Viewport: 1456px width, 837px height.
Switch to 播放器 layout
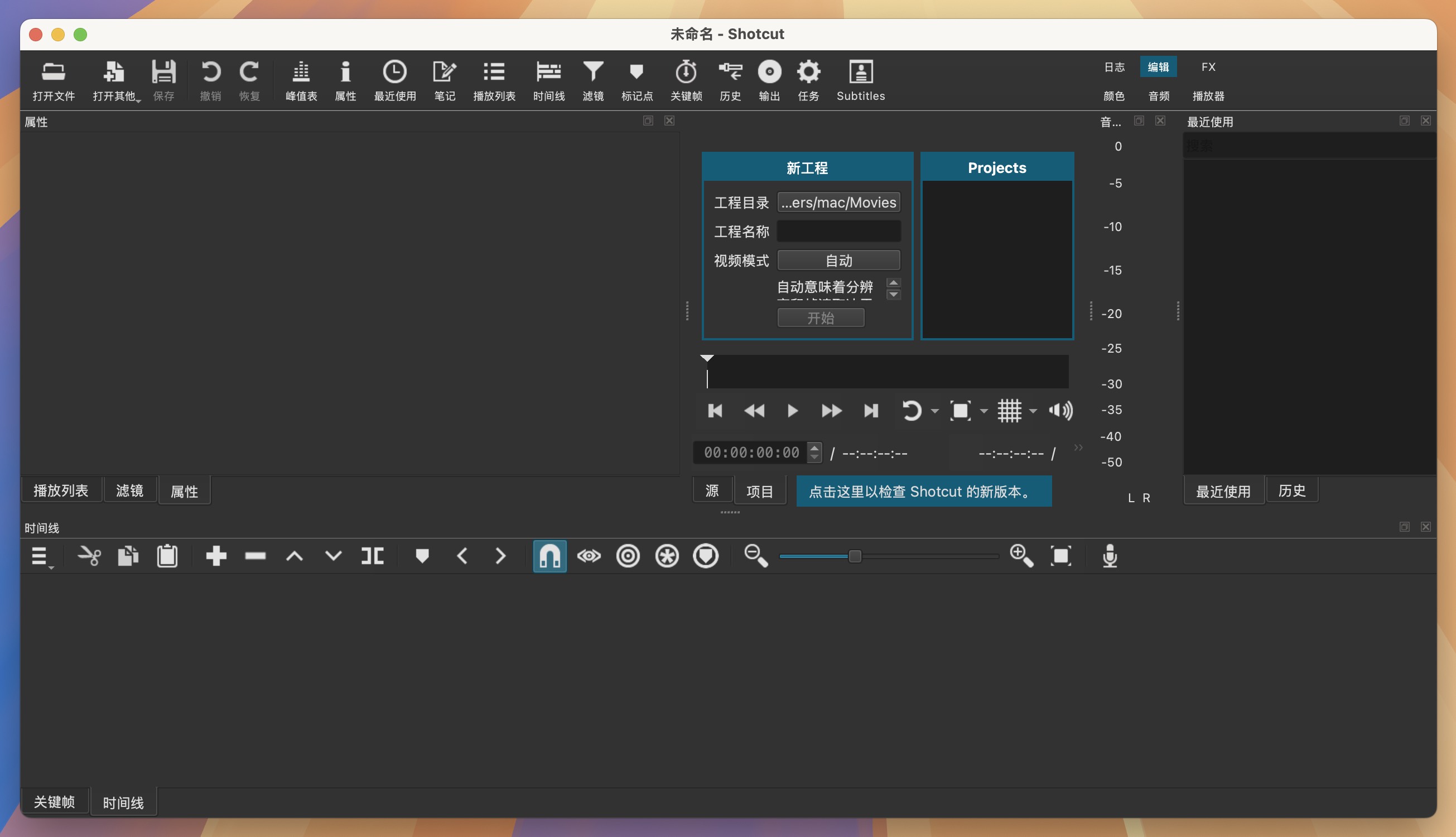pyautogui.click(x=1208, y=95)
